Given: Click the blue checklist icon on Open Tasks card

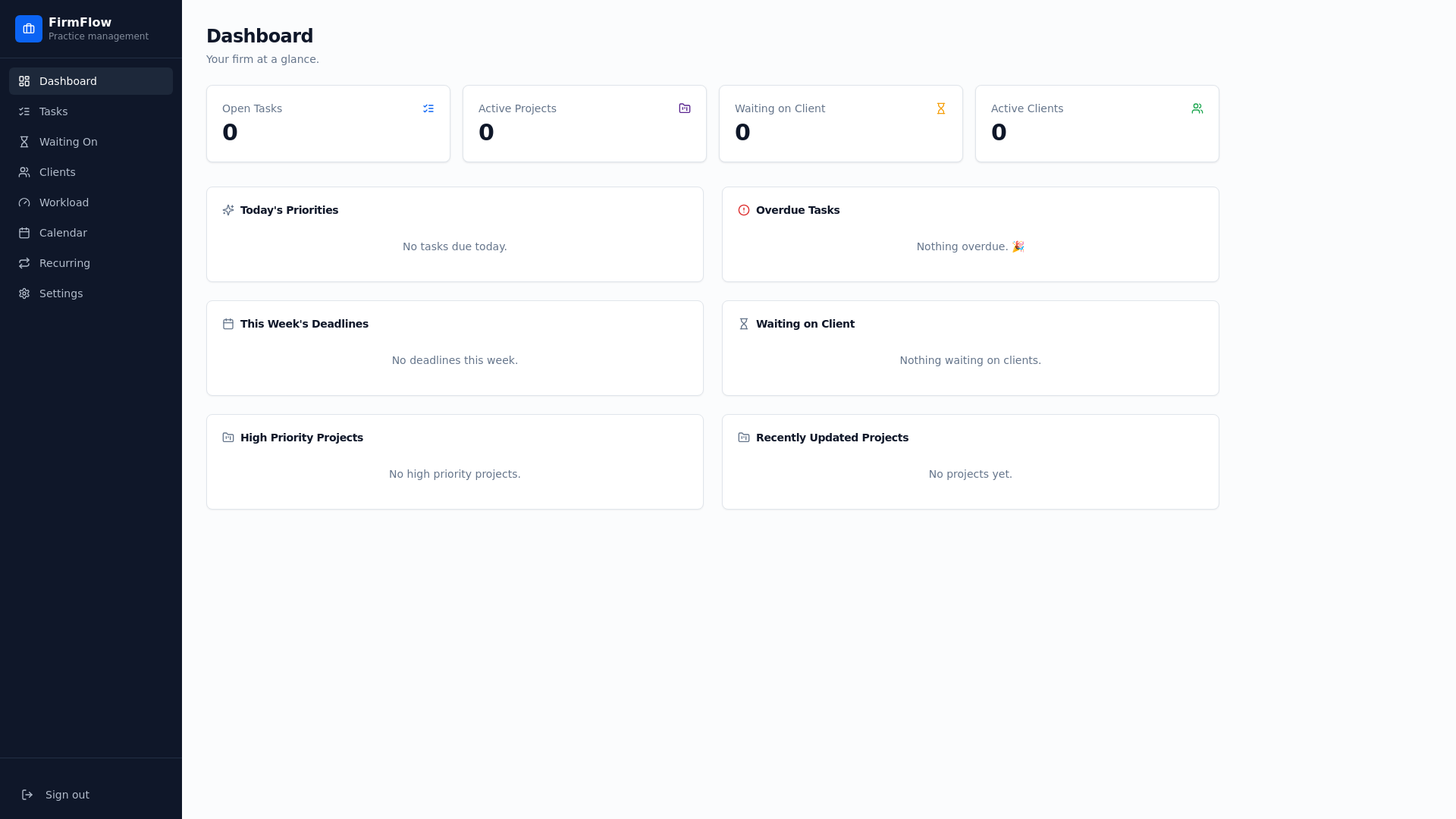Looking at the screenshot, I should 428,108.
